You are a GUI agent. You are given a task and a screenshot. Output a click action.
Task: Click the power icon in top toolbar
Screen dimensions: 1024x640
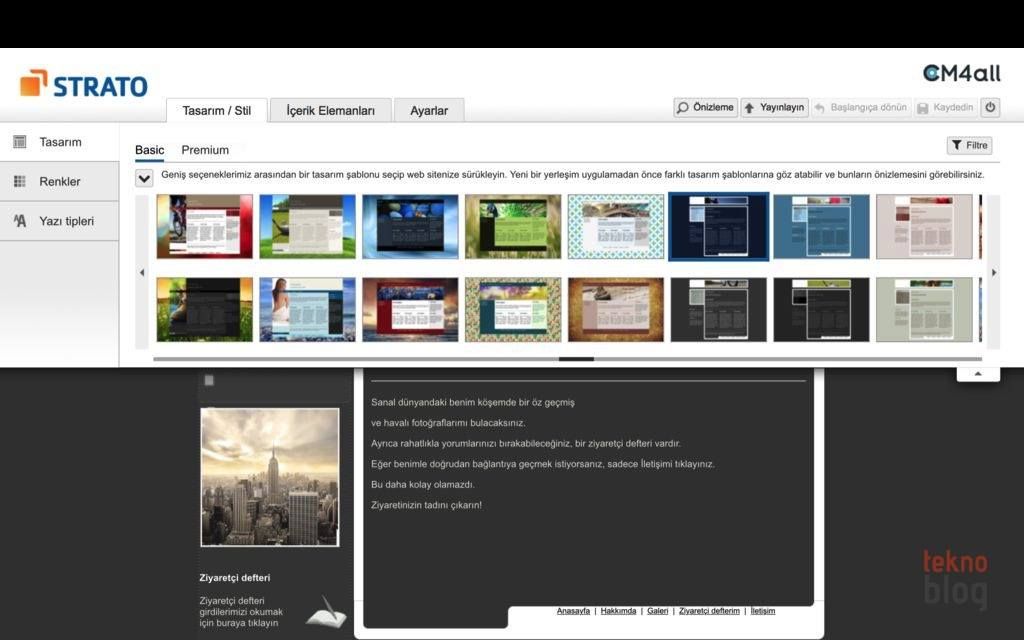coord(990,107)
